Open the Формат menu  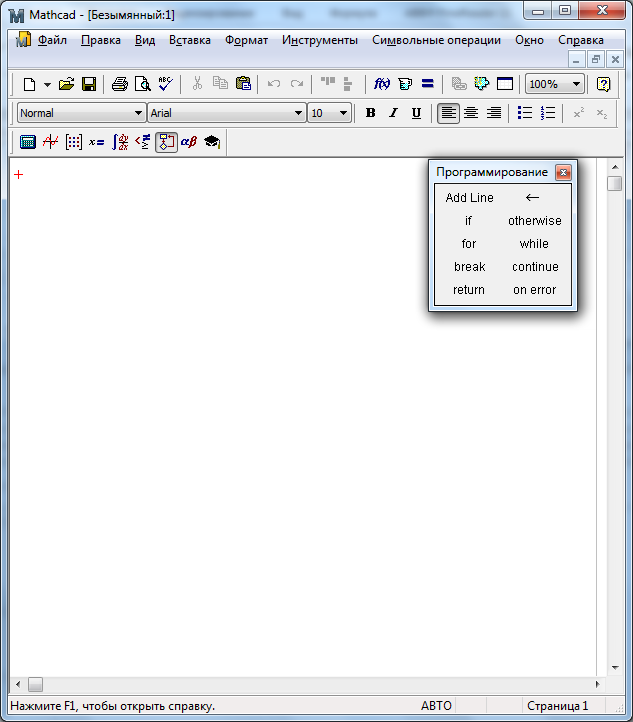(246, 40)
